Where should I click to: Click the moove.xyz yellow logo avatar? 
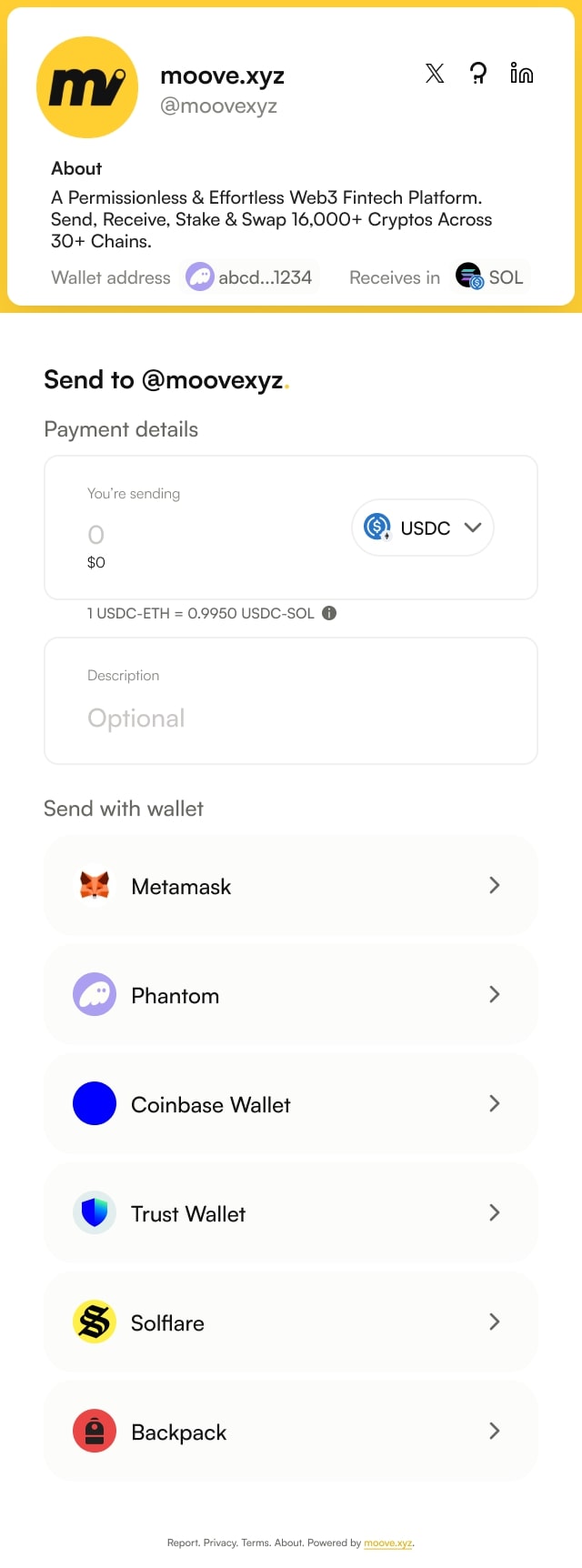click(87, 87)
